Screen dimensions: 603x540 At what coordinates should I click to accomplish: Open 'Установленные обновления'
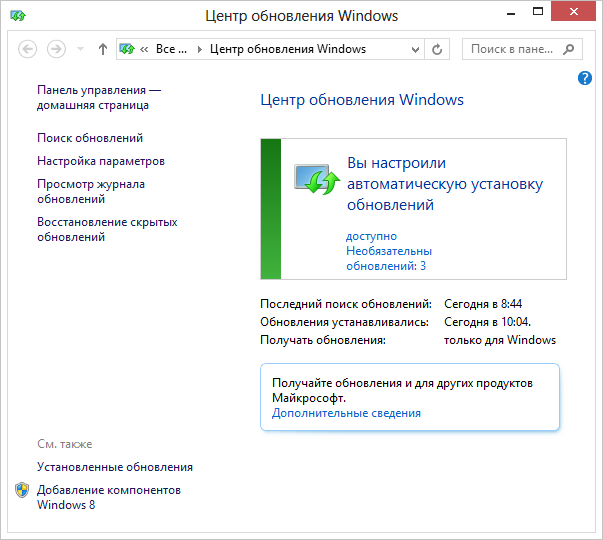(115, 467)
